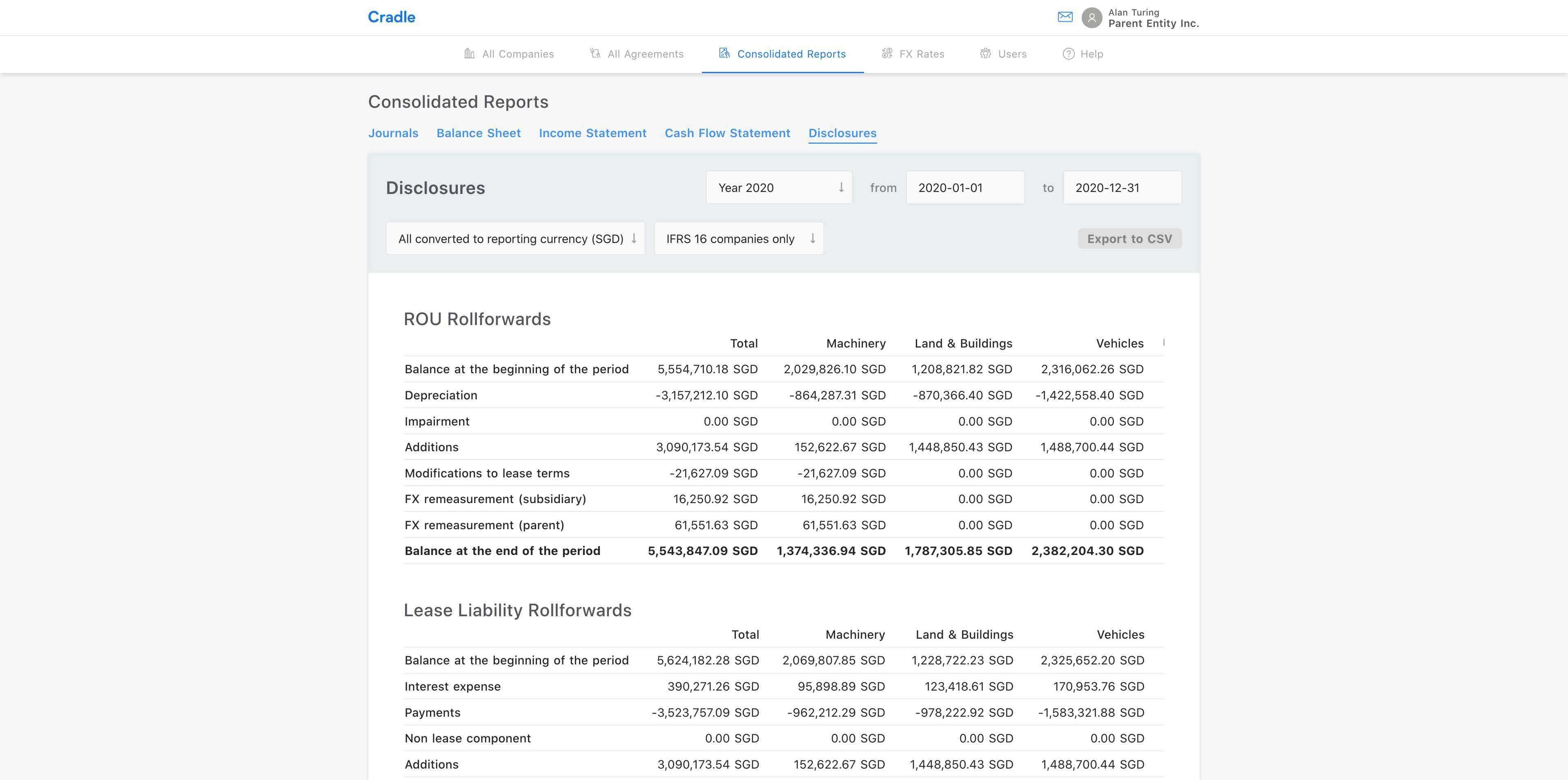
Task: Switch to the Balance Sheet tab
Action: (x=479, y=133)
